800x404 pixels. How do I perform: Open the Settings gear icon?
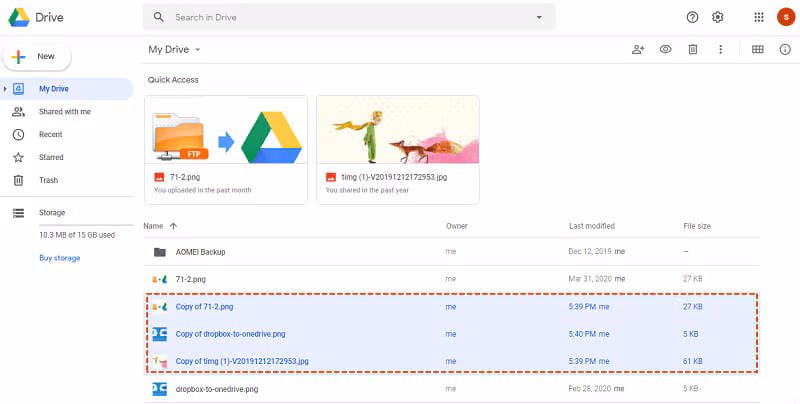coord(717,17)
